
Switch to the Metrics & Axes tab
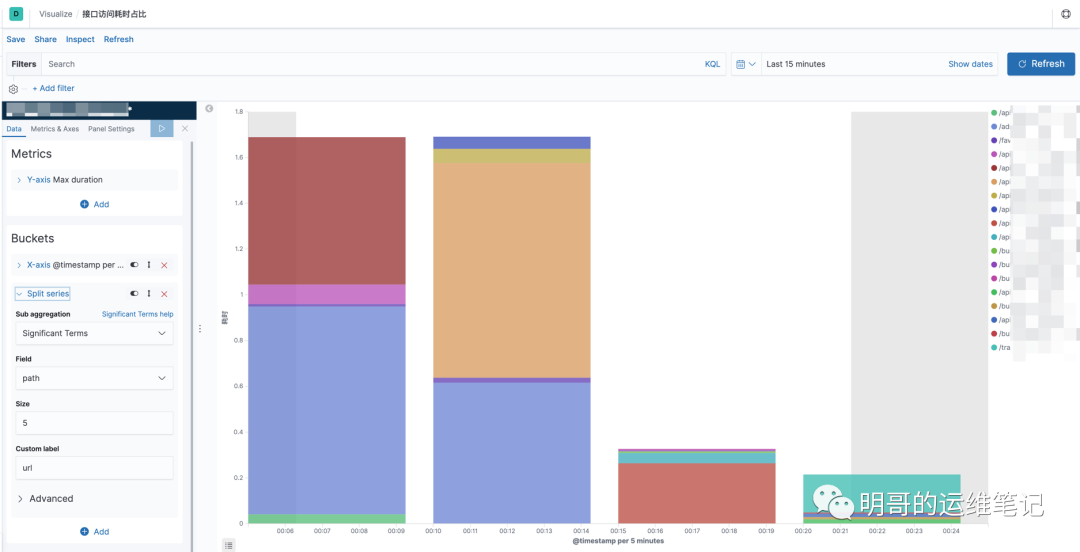[x=54, y=129]
